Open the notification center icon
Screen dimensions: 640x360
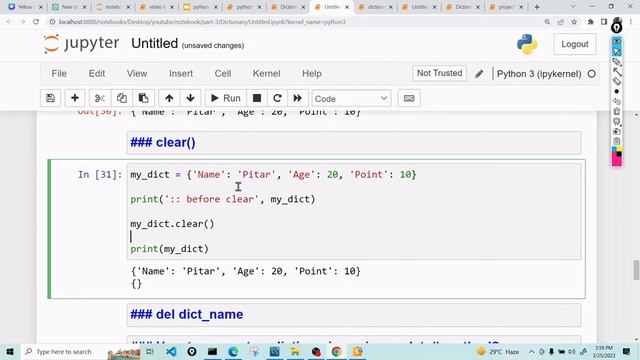(627, 351)
